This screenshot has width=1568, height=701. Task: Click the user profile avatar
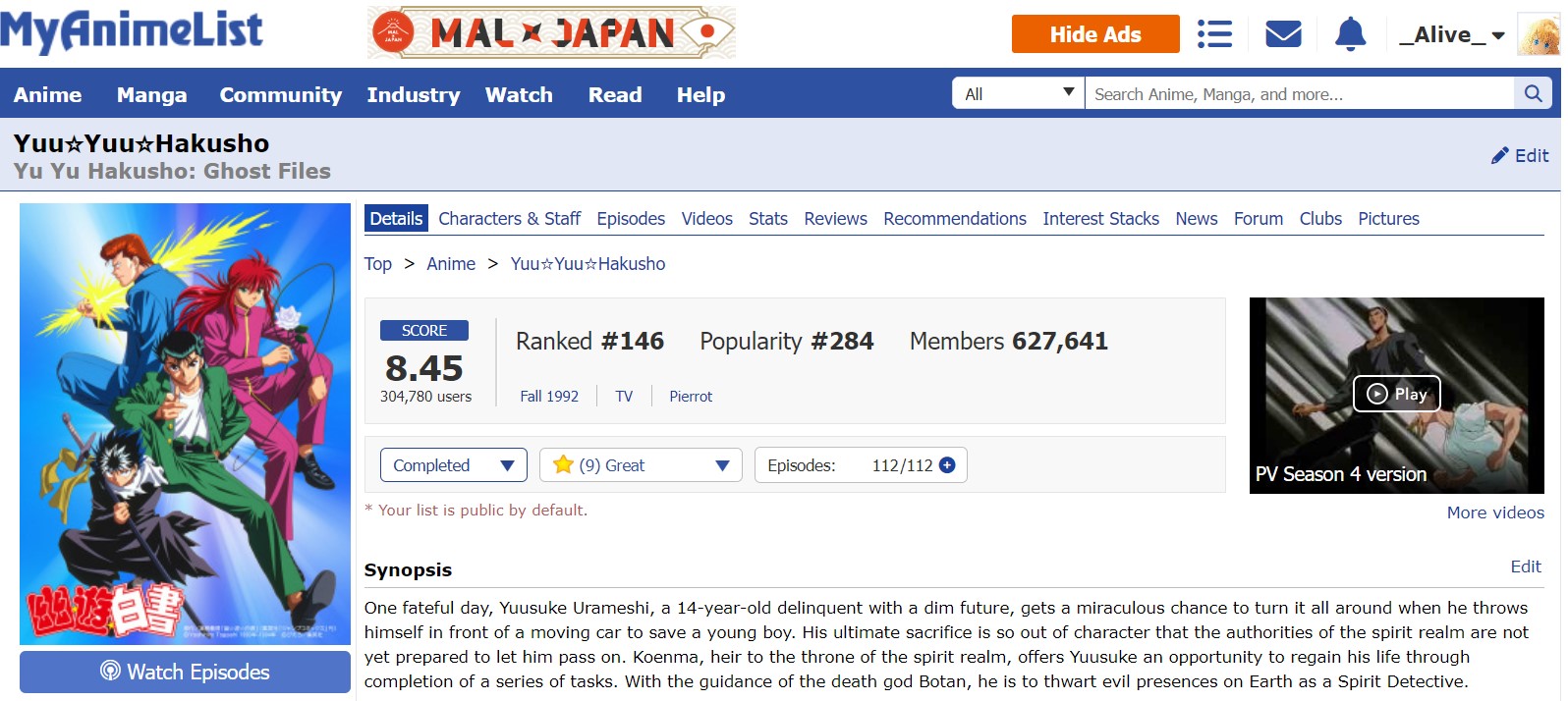[1538, 34]
